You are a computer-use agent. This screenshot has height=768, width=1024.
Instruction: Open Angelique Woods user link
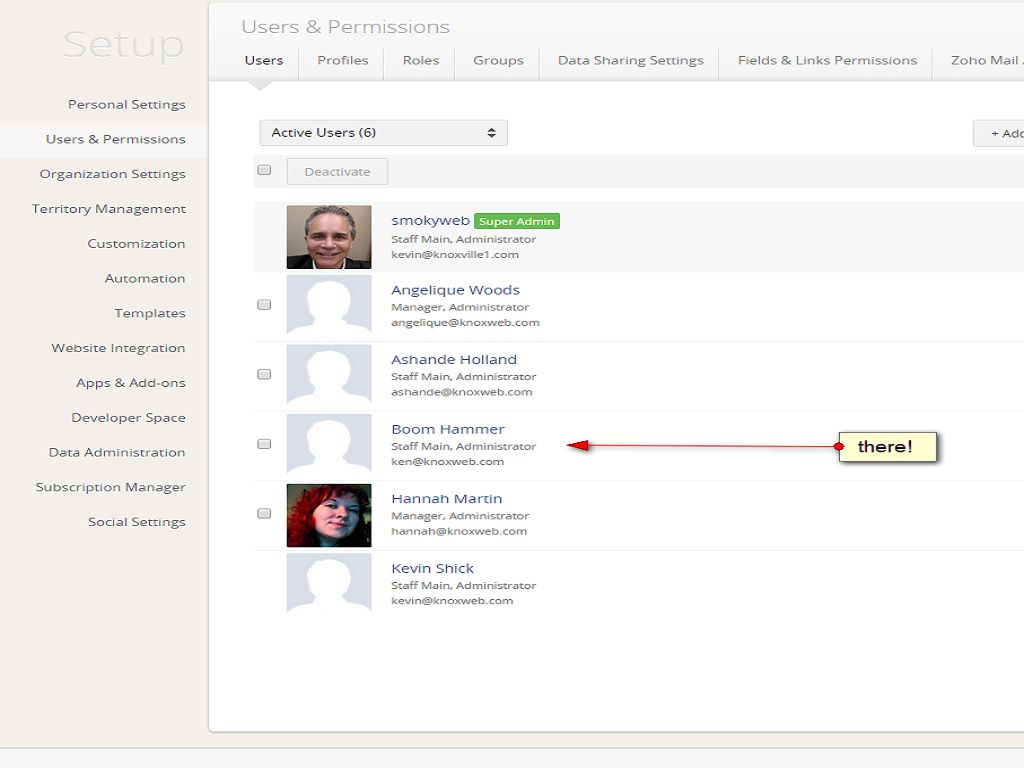click(455, 290)
